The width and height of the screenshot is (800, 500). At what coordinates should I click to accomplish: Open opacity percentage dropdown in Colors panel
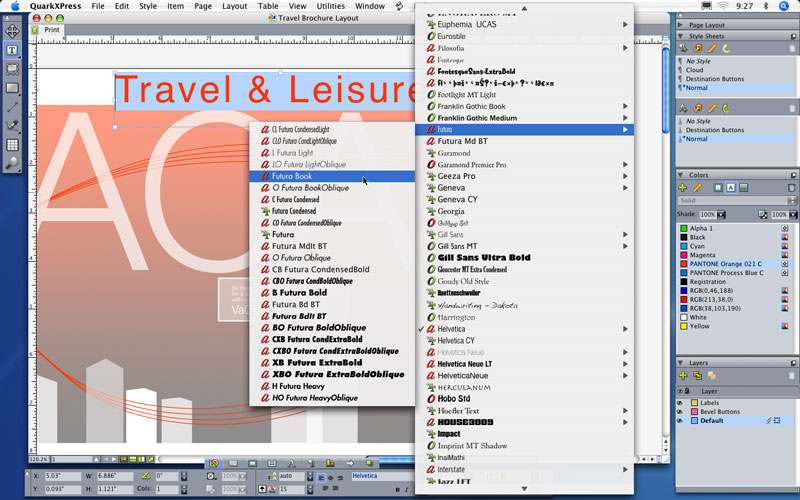tap(793, 214)
